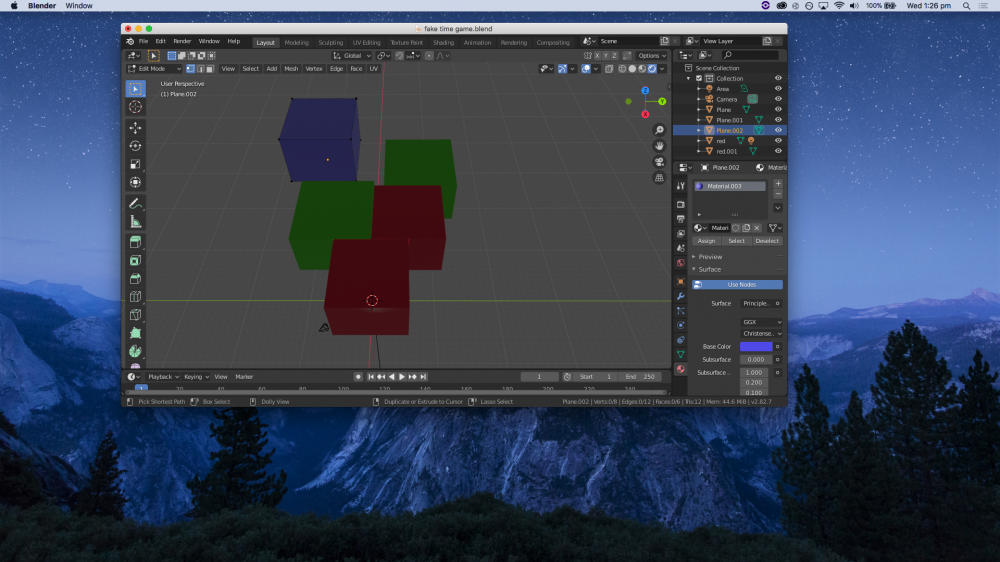Open the Mesh menu in viewport header
The height and width of the screenshot is (562, 1000).
coord(291,69)
